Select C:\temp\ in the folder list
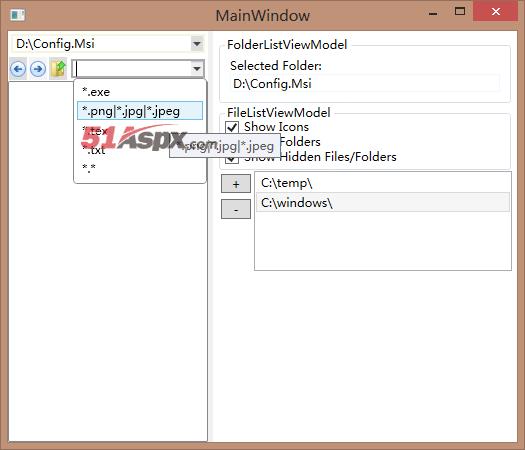This screenshot has width=525, height=450. [383, 183]
